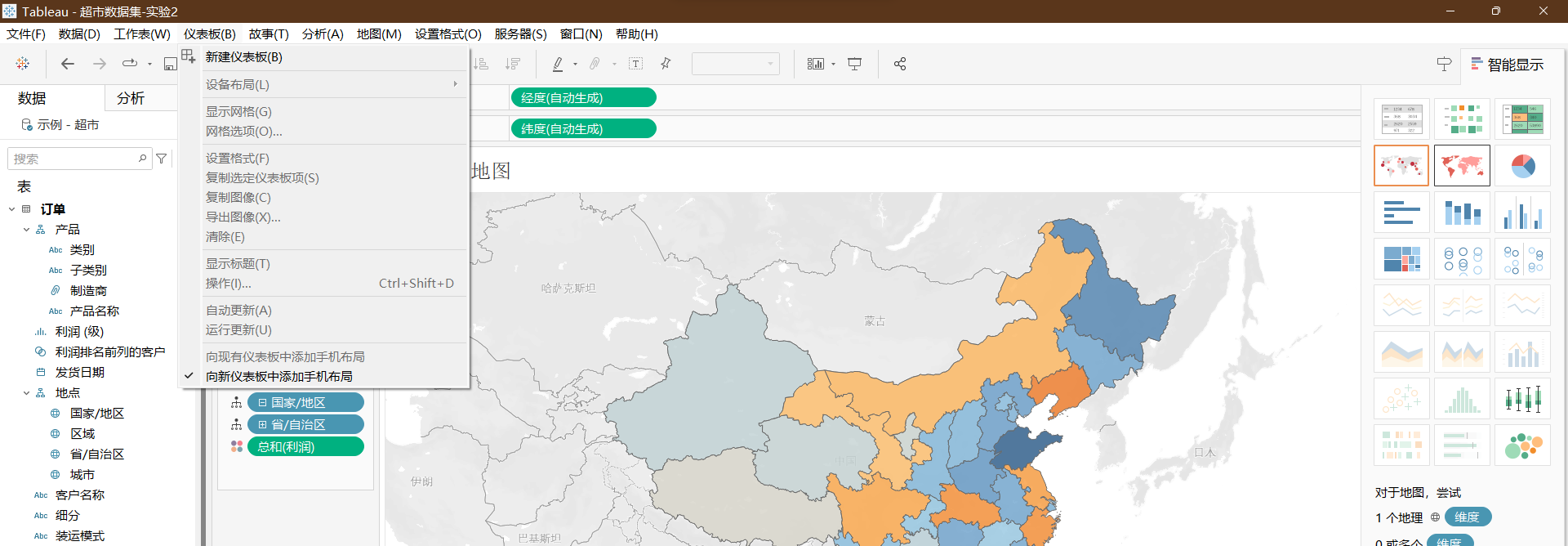Screen dimensions: 1568x546
Task: Click the highlight pen icon
Action: pos(558,63)
